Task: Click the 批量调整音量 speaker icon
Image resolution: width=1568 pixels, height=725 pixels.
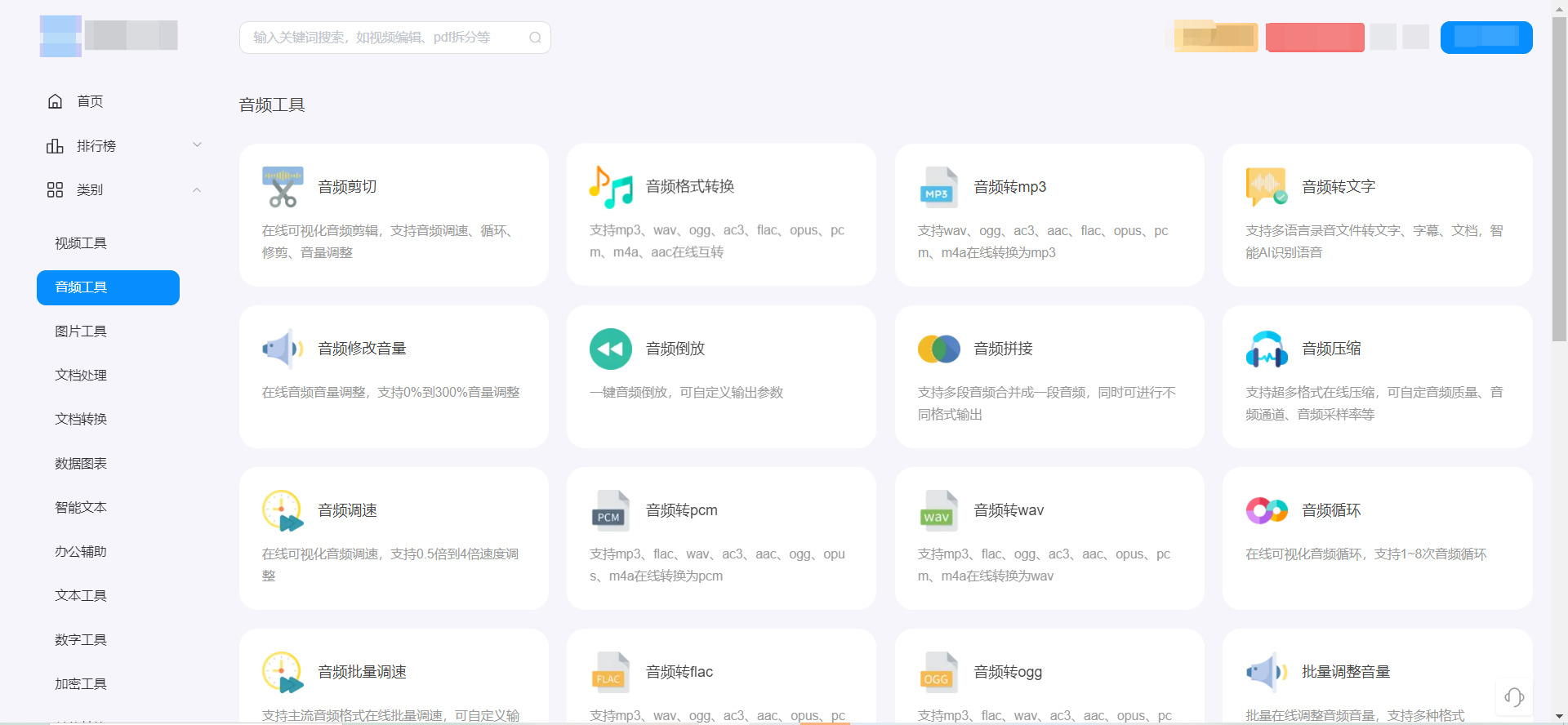Action: tap(1267, 672)
